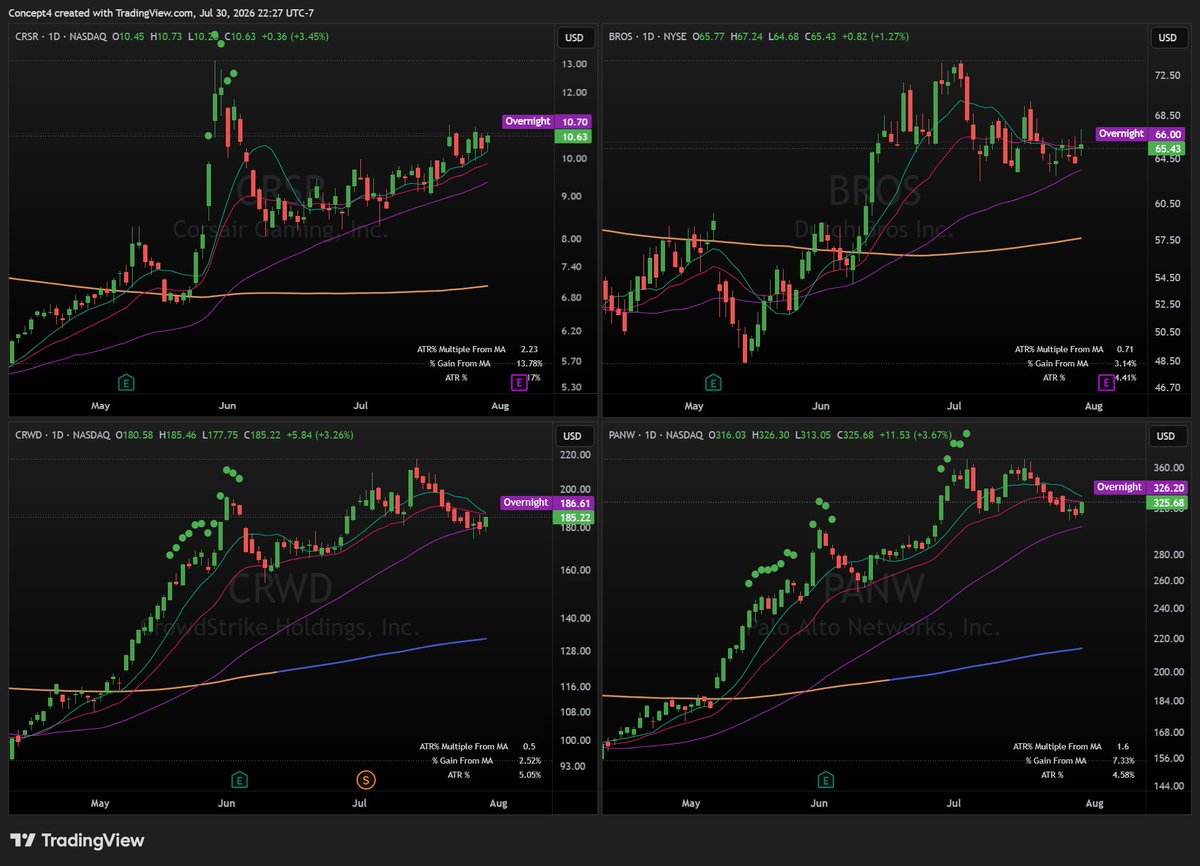Click the 360.00 price level on PANW axis
Image resolution: width=1200 pixels, height=866 pixels.
(x=1168, y=468)
